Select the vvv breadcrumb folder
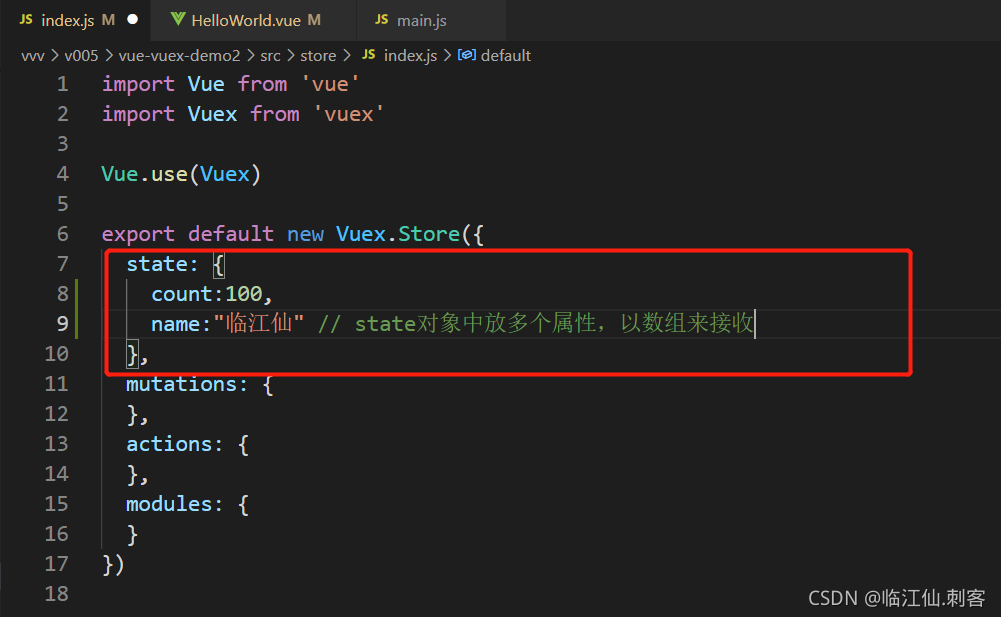 pos(33,56)
